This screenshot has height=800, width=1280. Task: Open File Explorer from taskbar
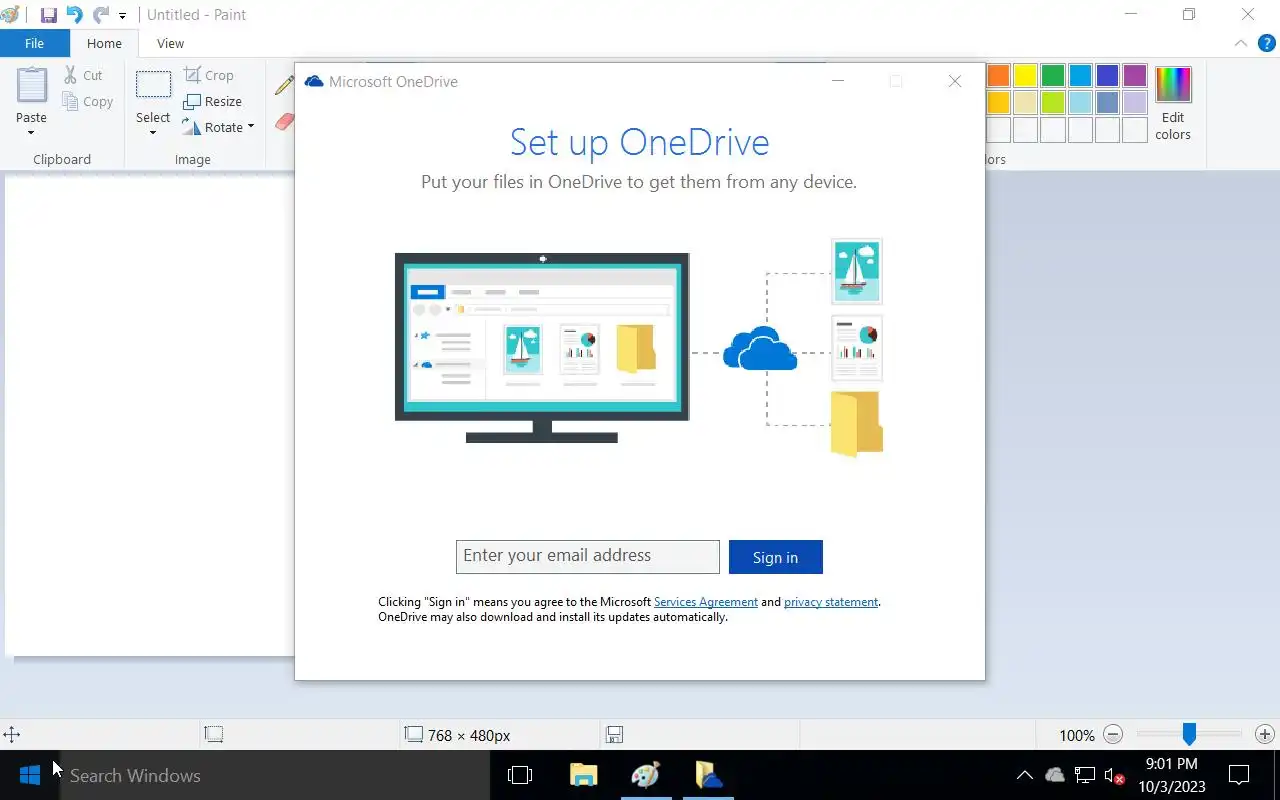point(583,775)
